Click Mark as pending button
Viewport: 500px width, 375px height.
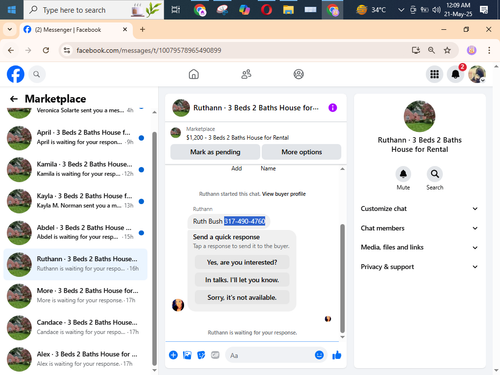point(215,152)
